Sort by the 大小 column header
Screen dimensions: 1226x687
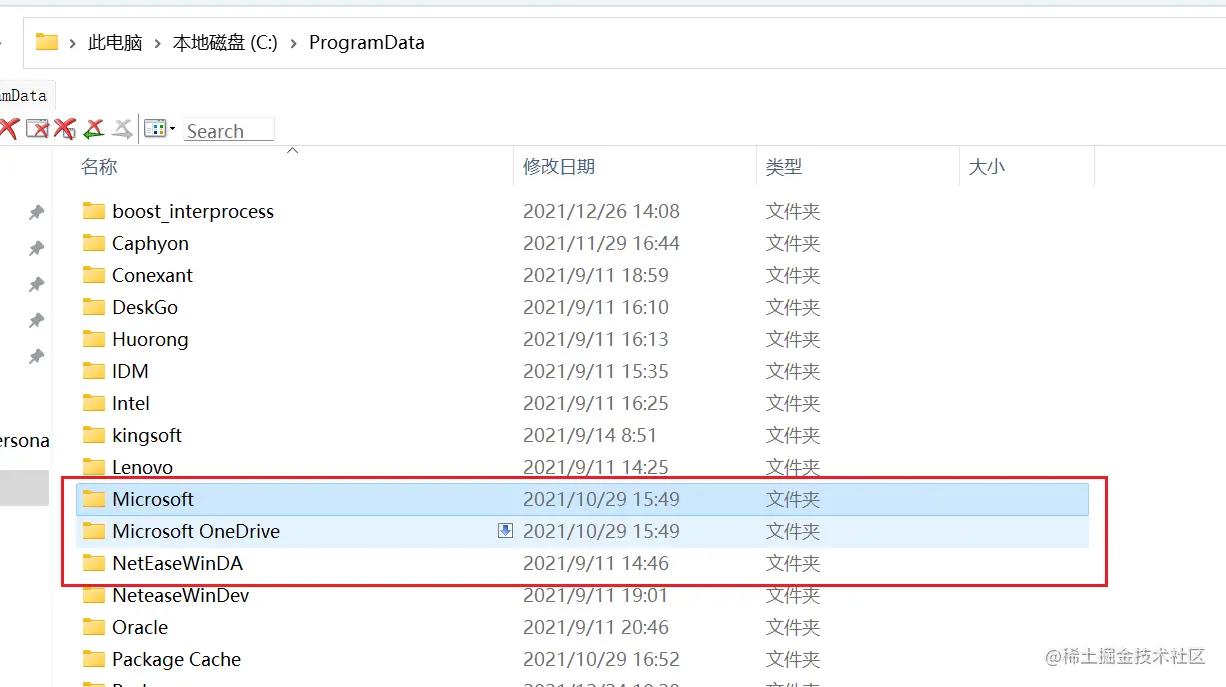coord(987,167)
